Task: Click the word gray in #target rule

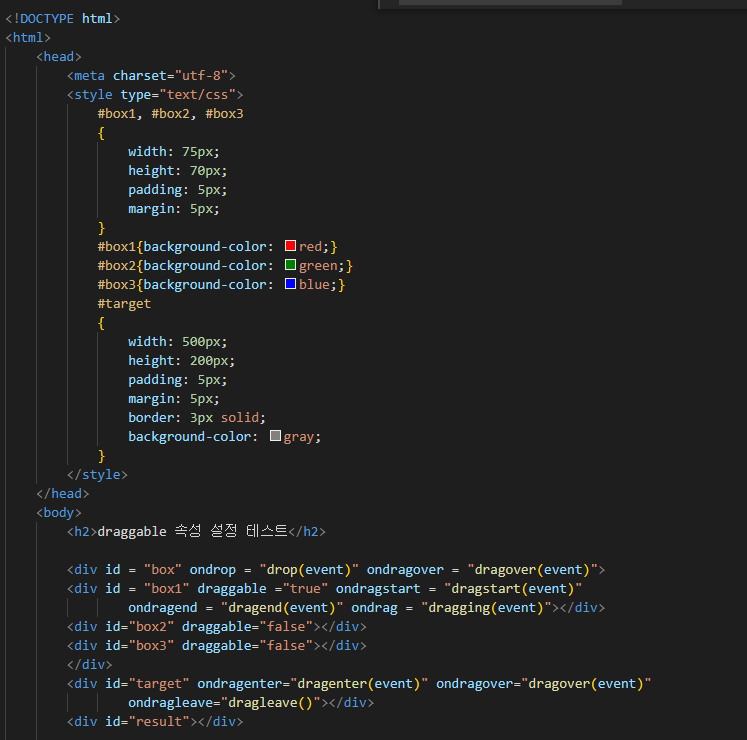Action: [x=299, y=437]
